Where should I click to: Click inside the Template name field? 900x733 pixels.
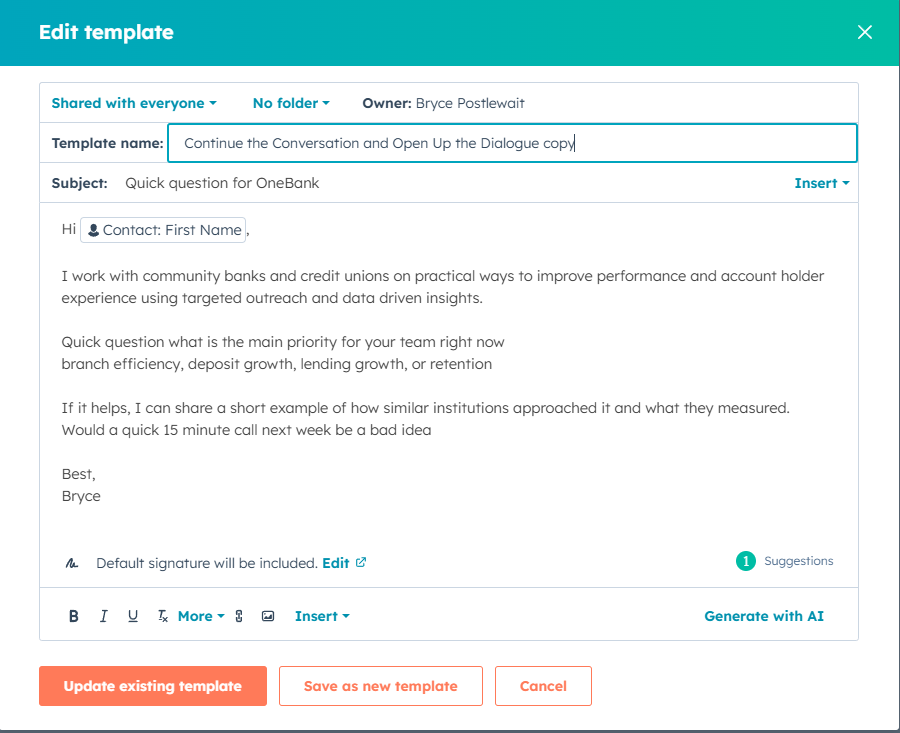512,143
